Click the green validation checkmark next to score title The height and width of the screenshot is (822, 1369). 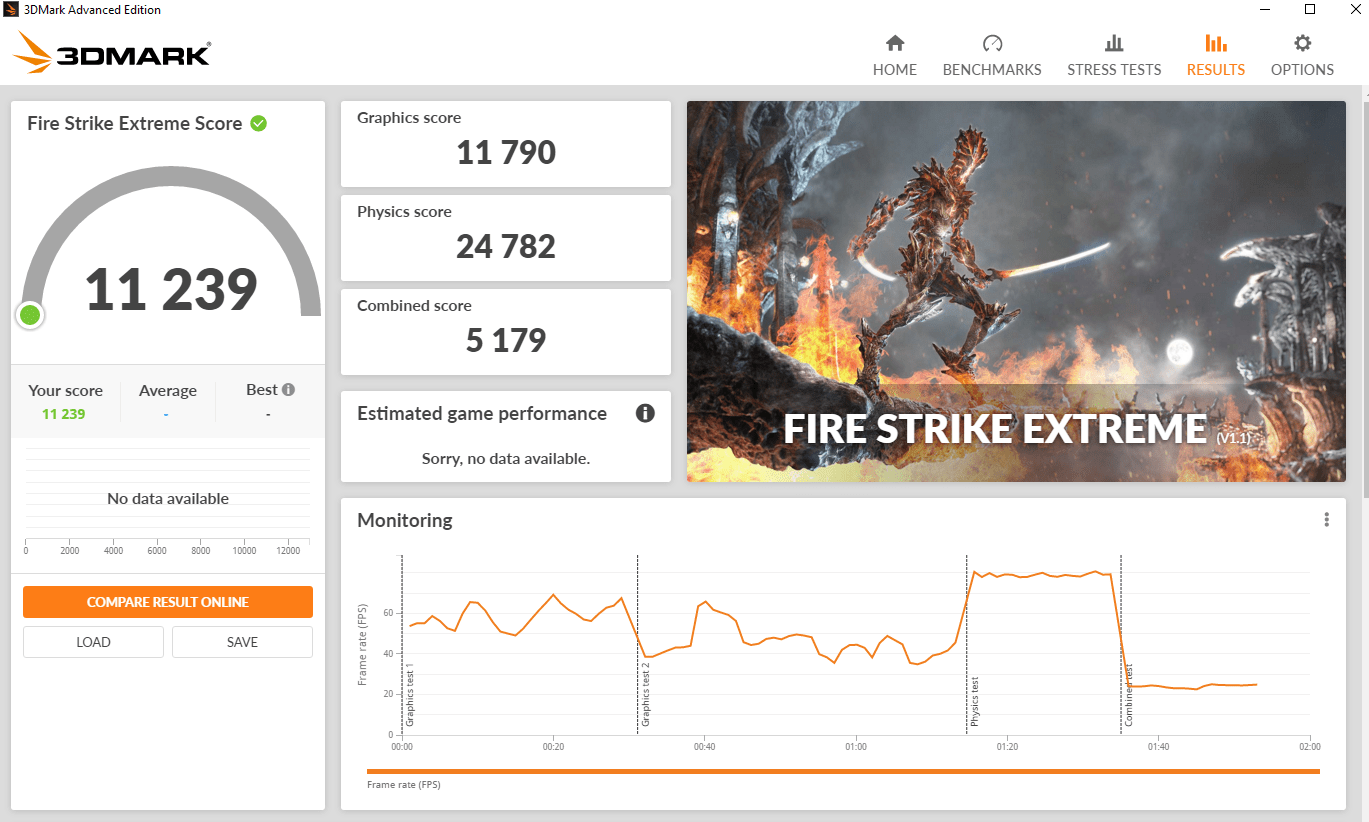(258, 123)
